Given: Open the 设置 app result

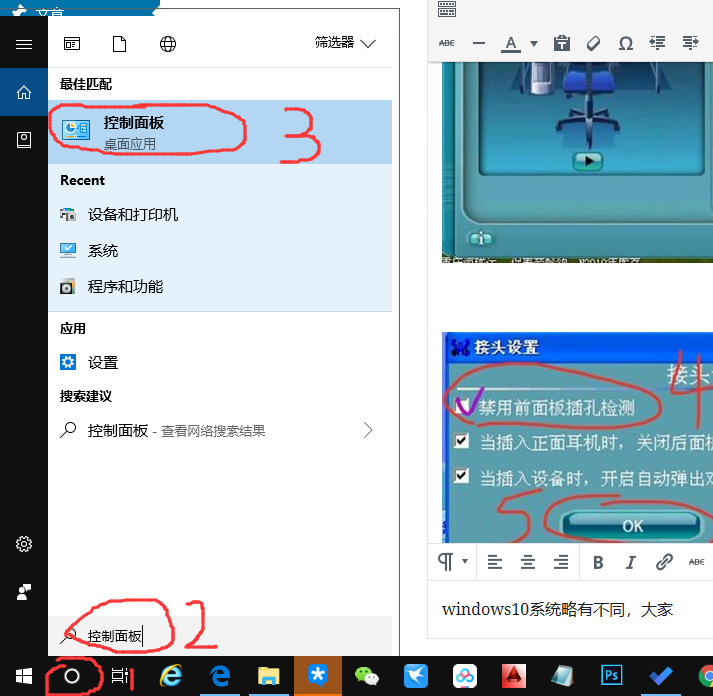Looking at the screenshot, I should tap(220, 362).
